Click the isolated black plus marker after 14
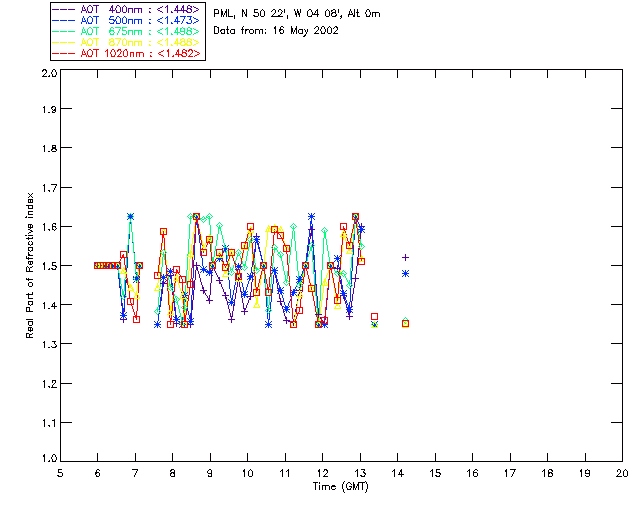This screenshot has height=512, width=640. (x=405, y=258)
